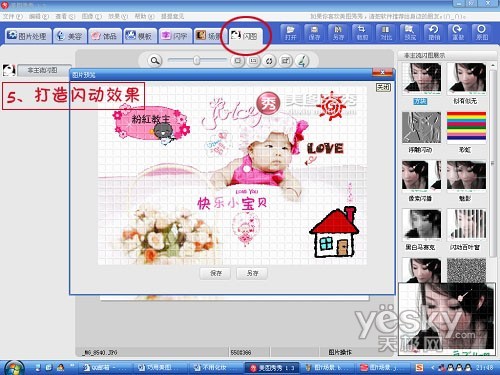Click the 提提意见 menu item

pos(172,16)
